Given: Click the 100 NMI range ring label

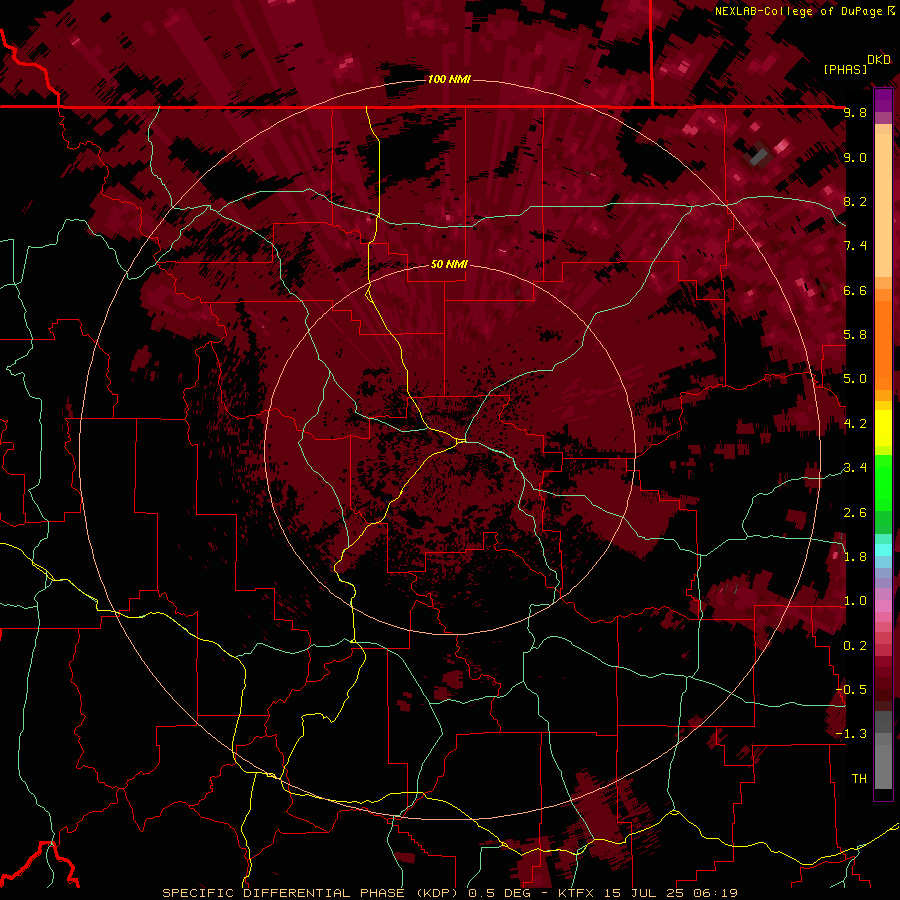Looking at the screenshot, I should (449, 79).
